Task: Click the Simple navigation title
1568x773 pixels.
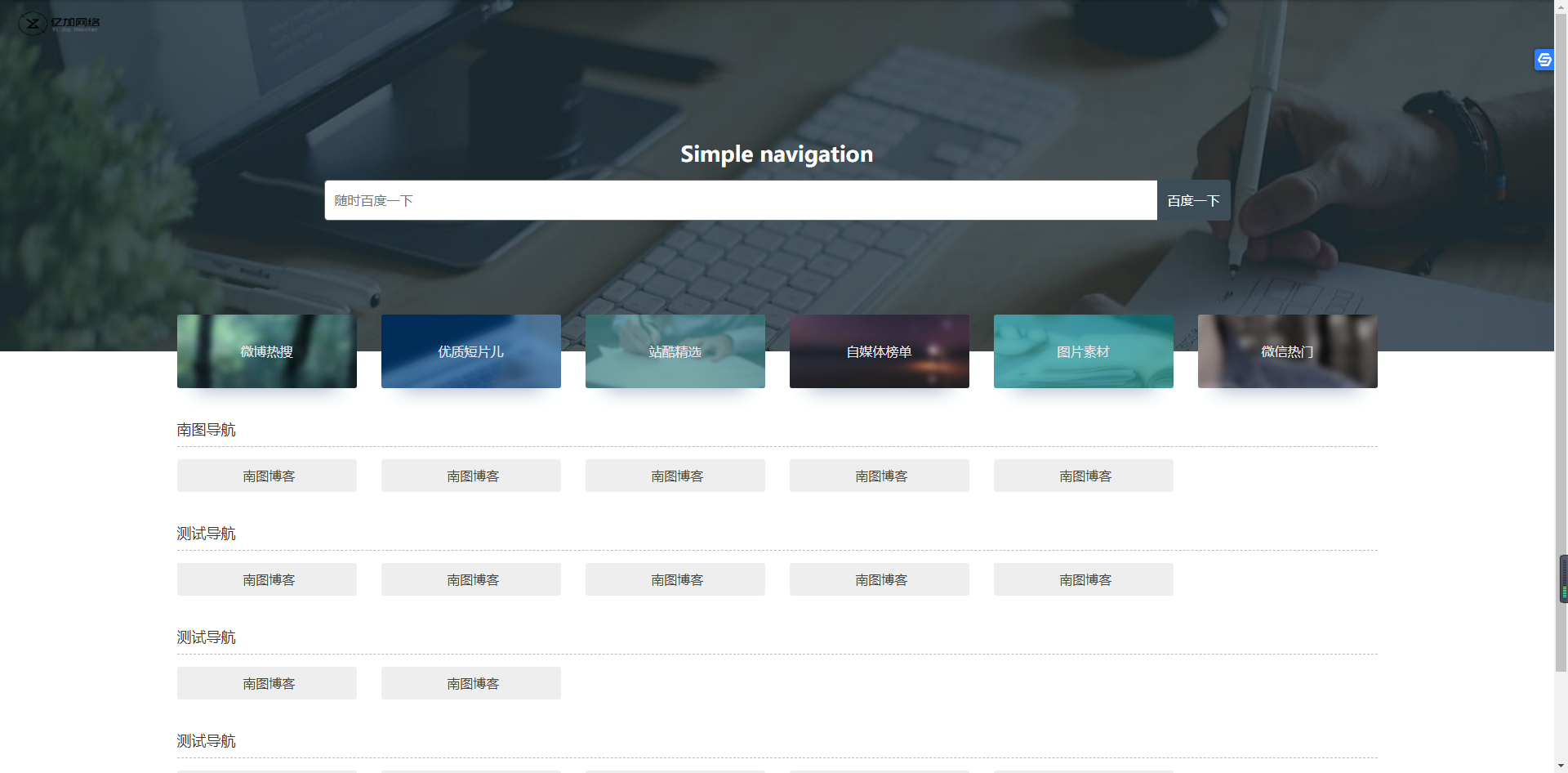Action: click(777, 154)
